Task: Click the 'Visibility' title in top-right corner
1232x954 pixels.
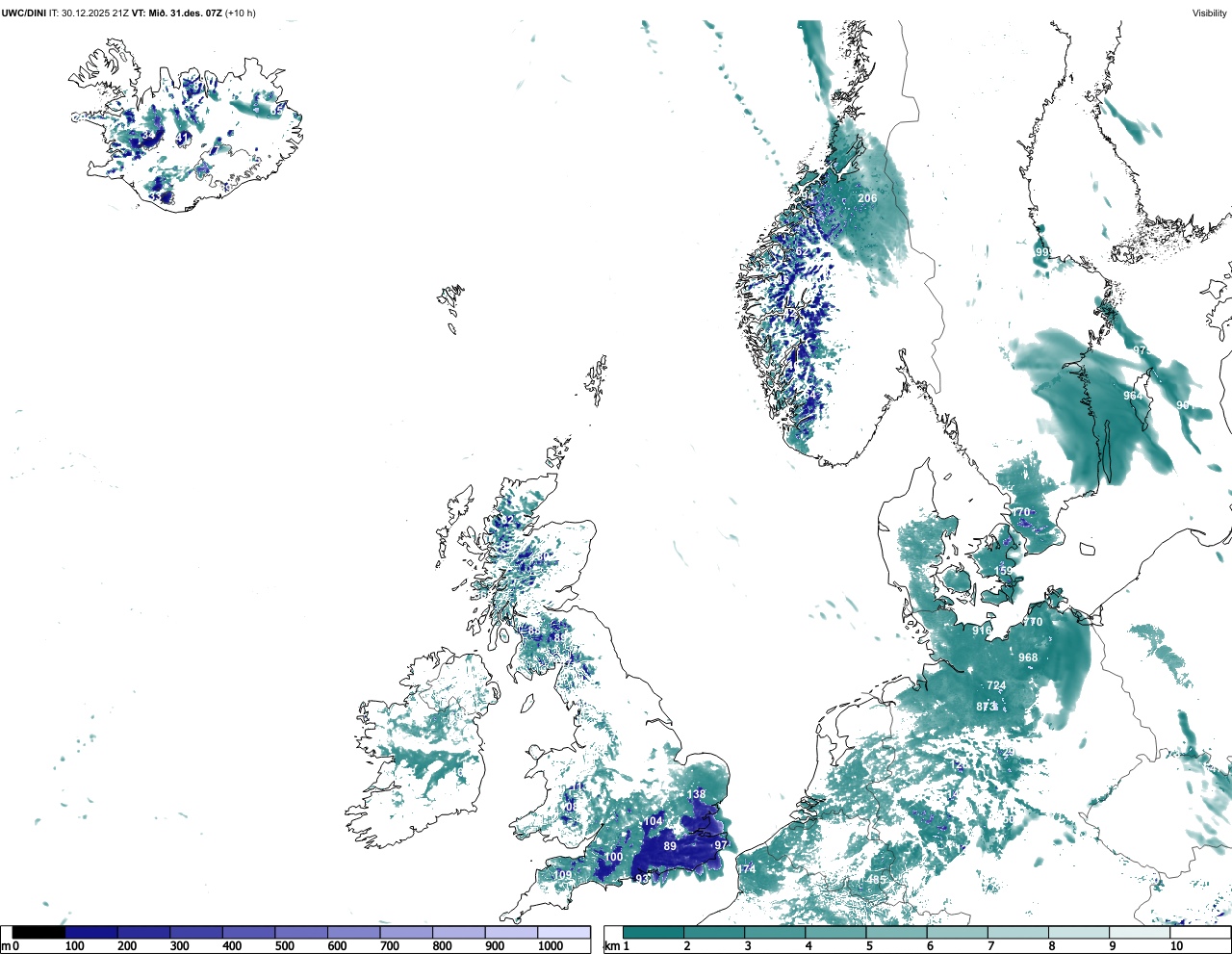Action: [1210, 13]
